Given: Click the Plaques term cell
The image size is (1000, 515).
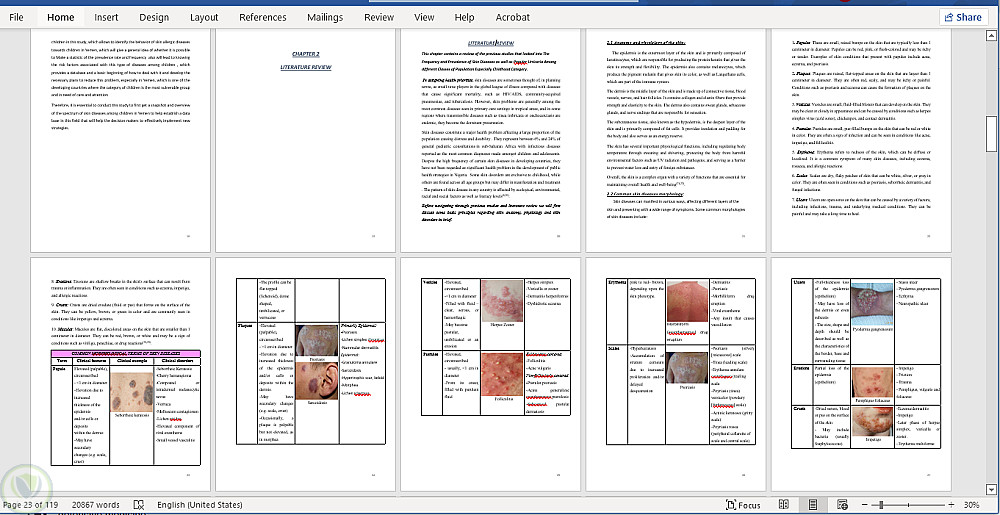Looking at the screenshot, I should (x=246, y=384).
